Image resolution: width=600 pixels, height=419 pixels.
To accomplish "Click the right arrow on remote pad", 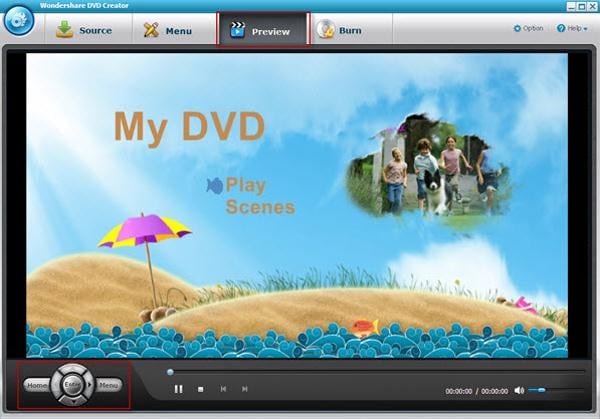I will [89, 385].
